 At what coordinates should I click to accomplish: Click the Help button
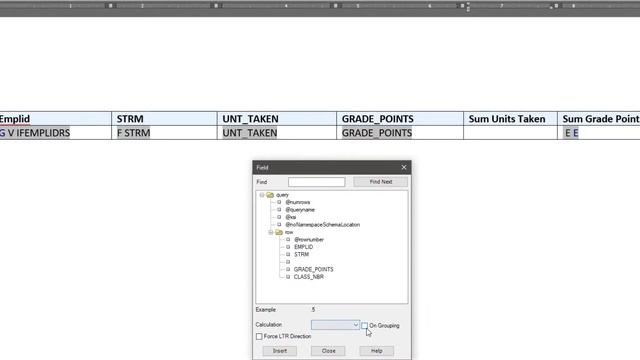pyautogui.click(x=376, y=351)
